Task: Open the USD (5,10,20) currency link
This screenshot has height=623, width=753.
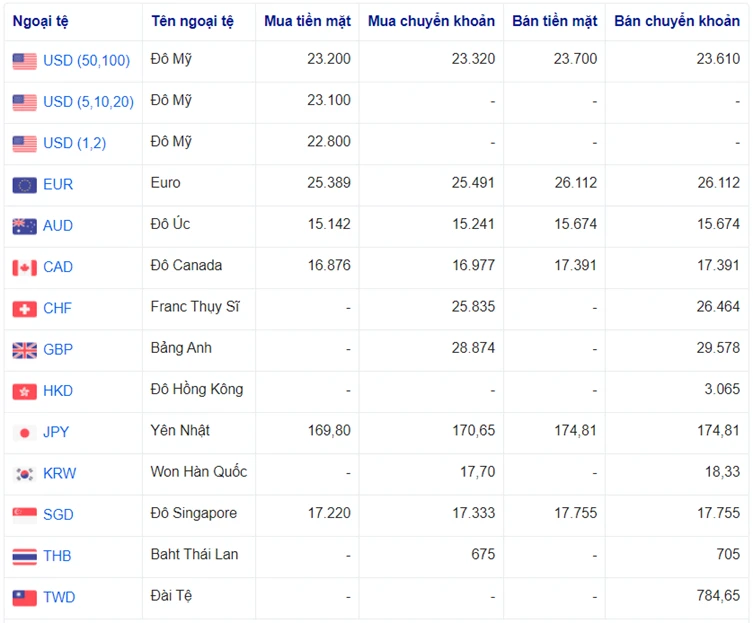Action: click(88, 102)
